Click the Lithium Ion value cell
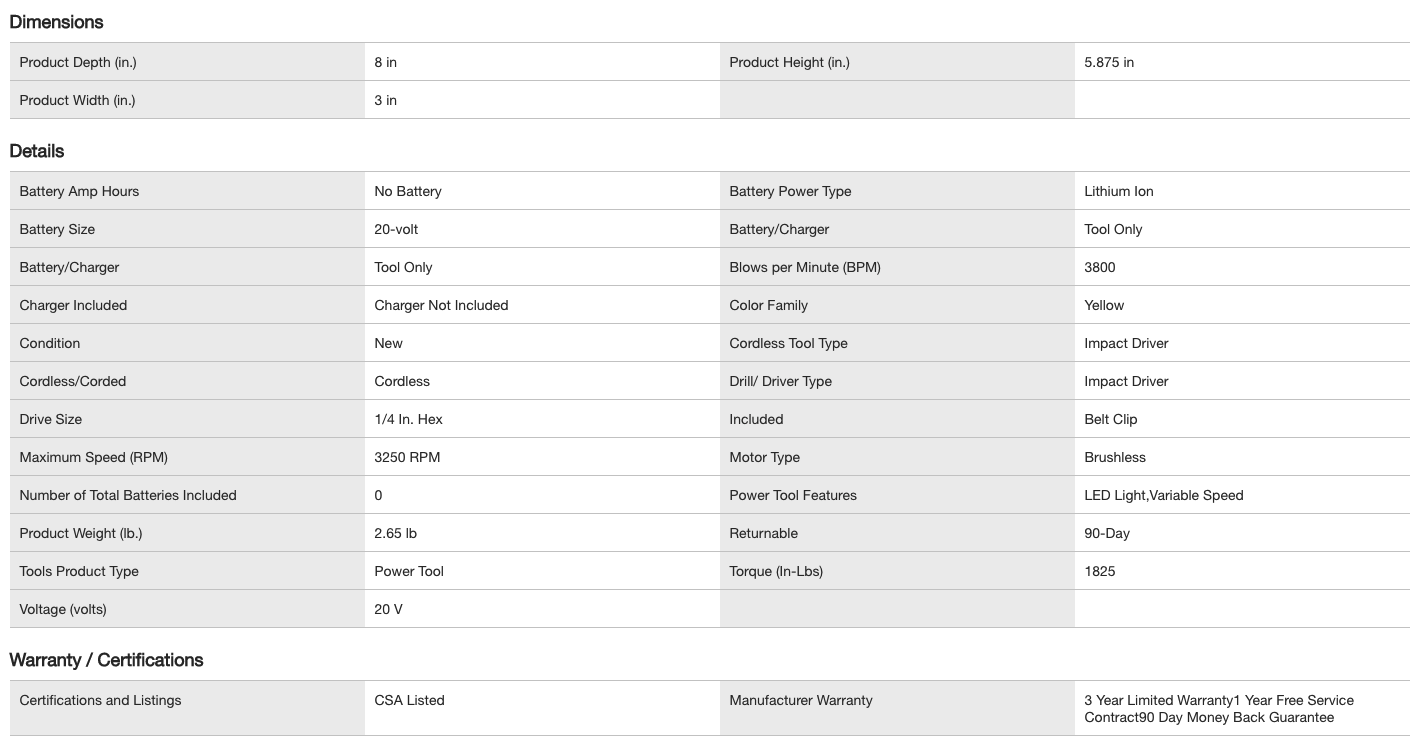 [x=1119, y=191]
